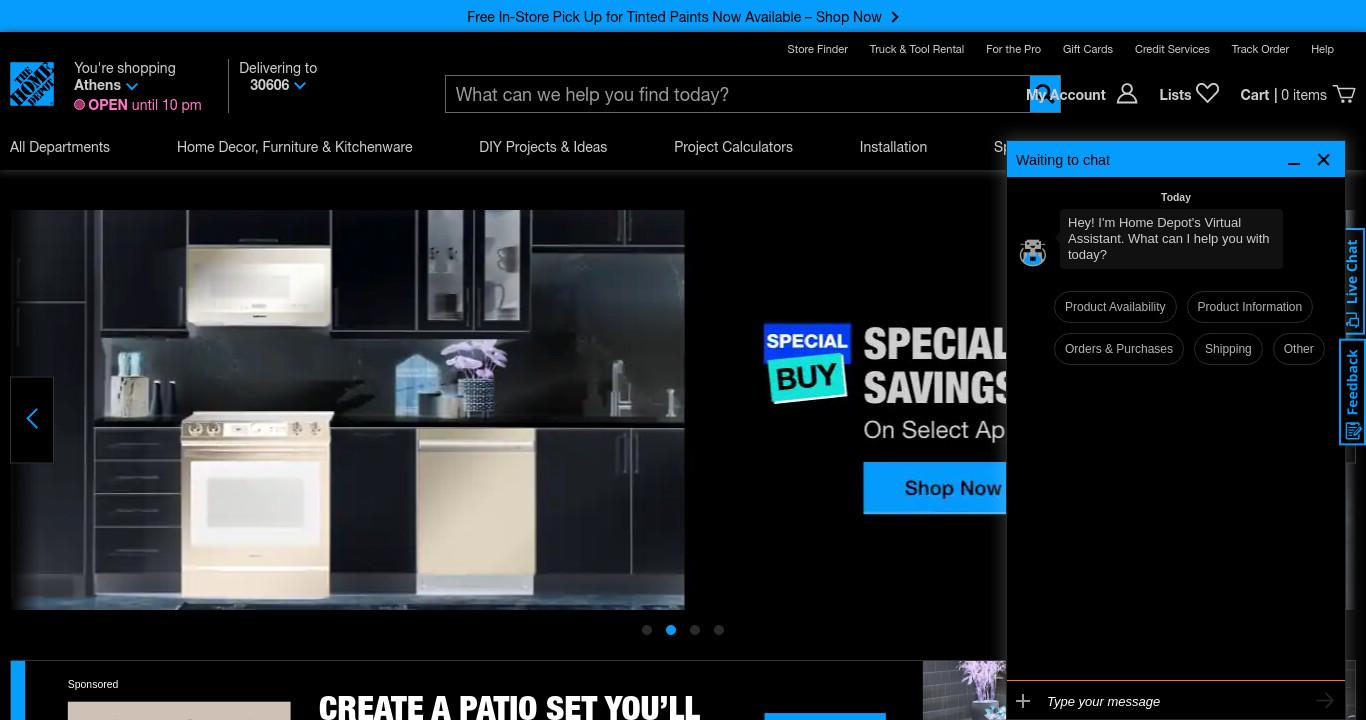Click Store Finder link

[817, 49]
